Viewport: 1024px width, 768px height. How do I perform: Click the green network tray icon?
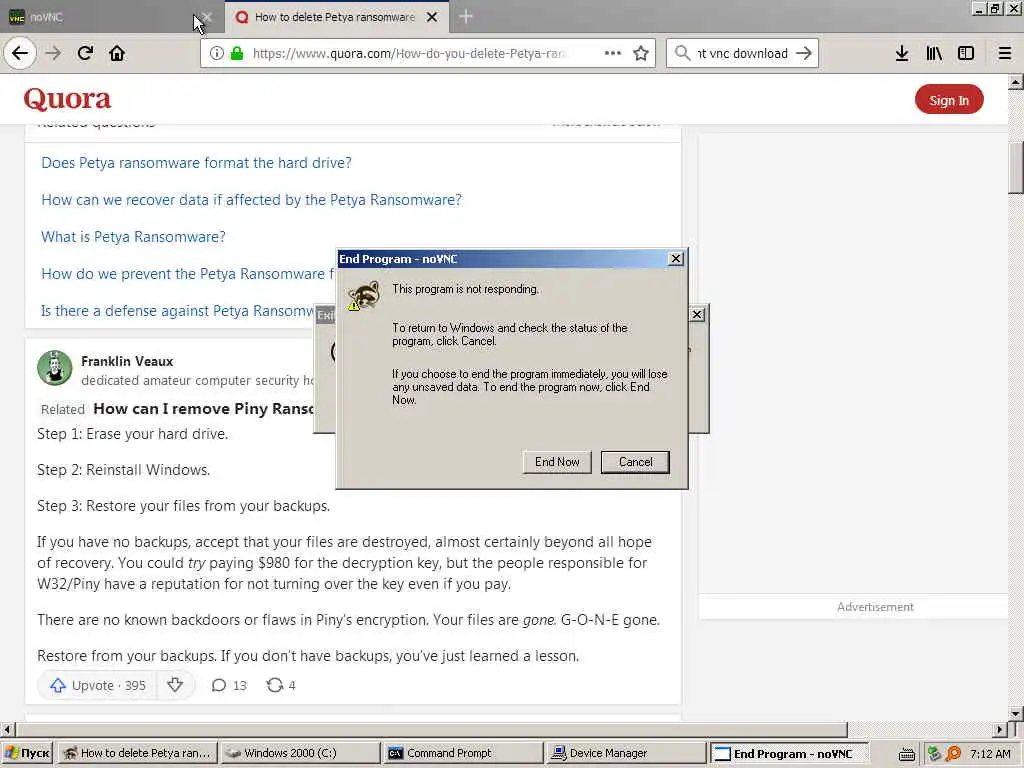pyautogui.click(x=934, y=754)
